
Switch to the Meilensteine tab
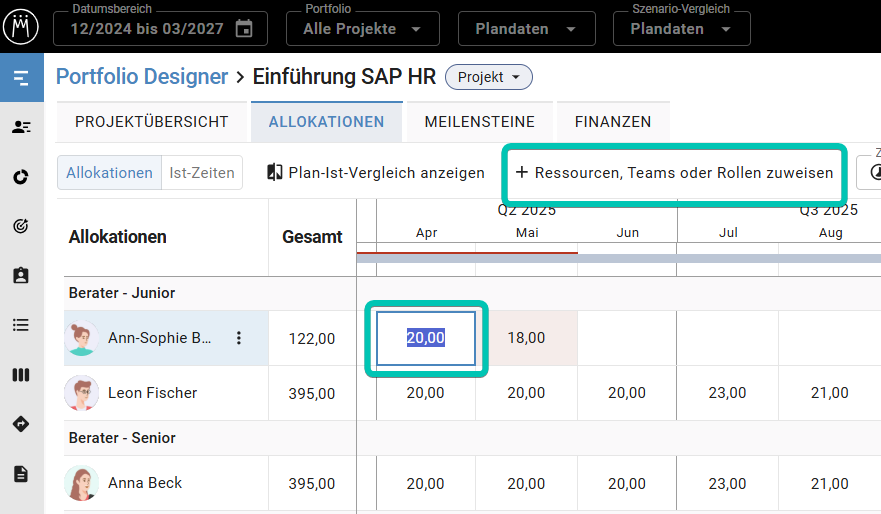click(x=479, y=122)
